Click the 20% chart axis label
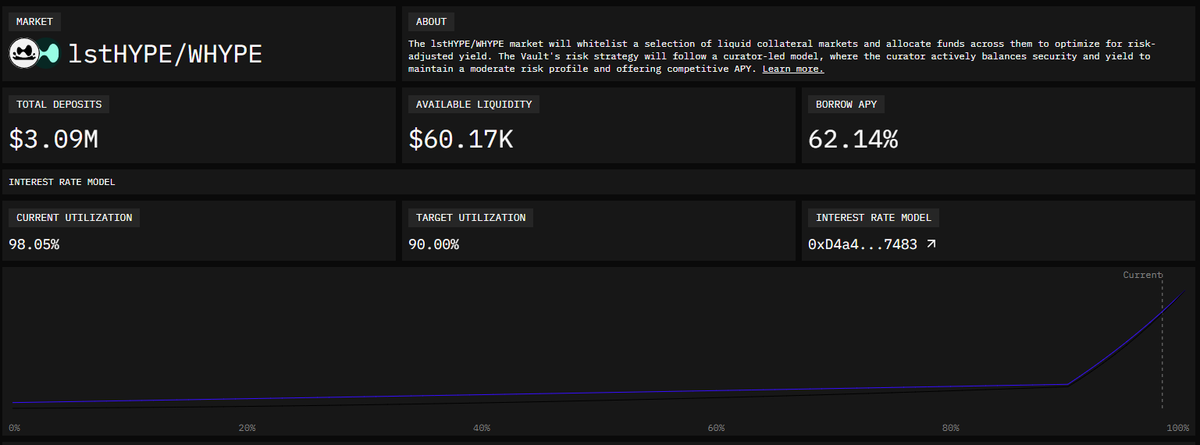Image resolution: width=1200 pixels, height=445 pixels. 247,428
